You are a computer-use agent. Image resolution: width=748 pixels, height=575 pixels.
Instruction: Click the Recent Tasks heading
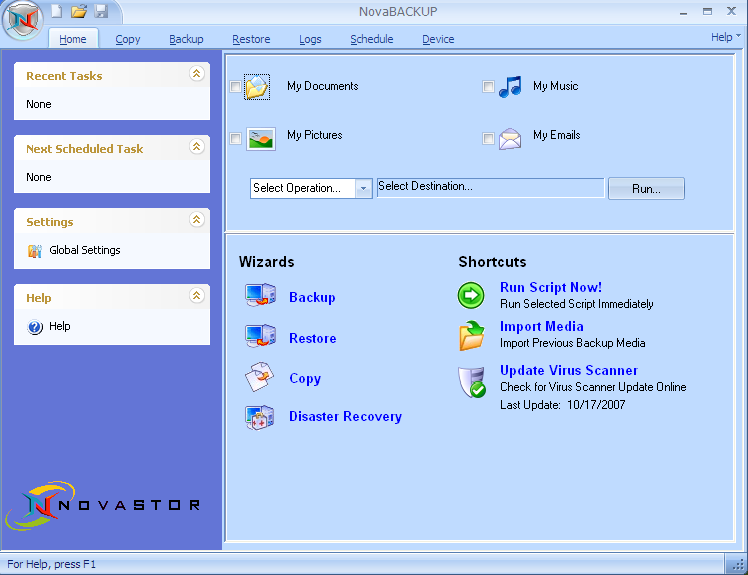pyautogui.click(x=64, y=76)
